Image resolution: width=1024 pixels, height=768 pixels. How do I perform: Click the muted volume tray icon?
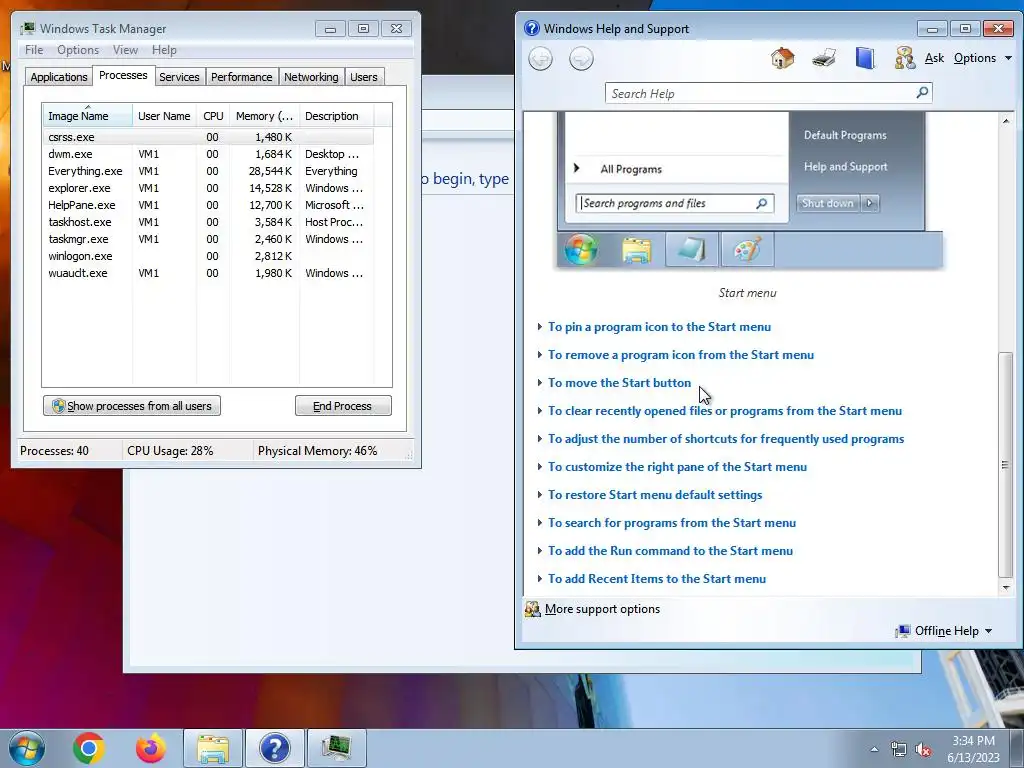click(923, 750)
